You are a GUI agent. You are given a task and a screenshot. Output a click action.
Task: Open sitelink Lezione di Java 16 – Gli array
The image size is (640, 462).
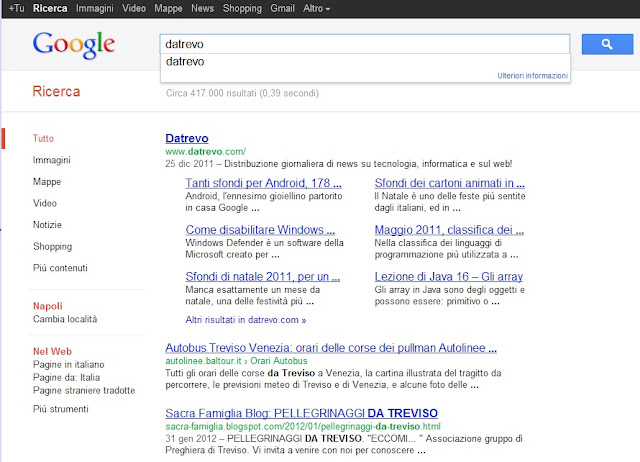click(449, 277)
